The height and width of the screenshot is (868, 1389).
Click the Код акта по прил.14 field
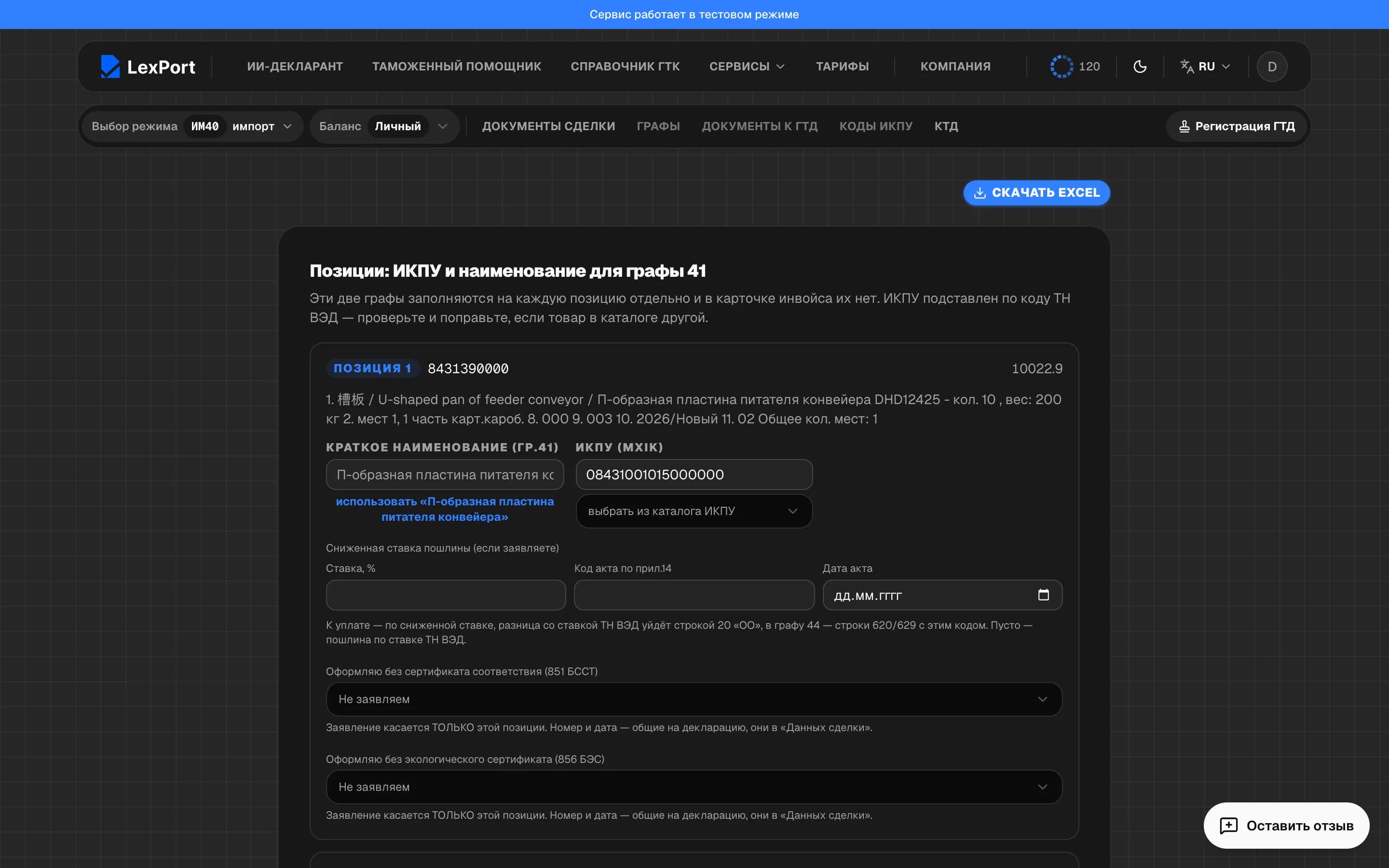694,596
